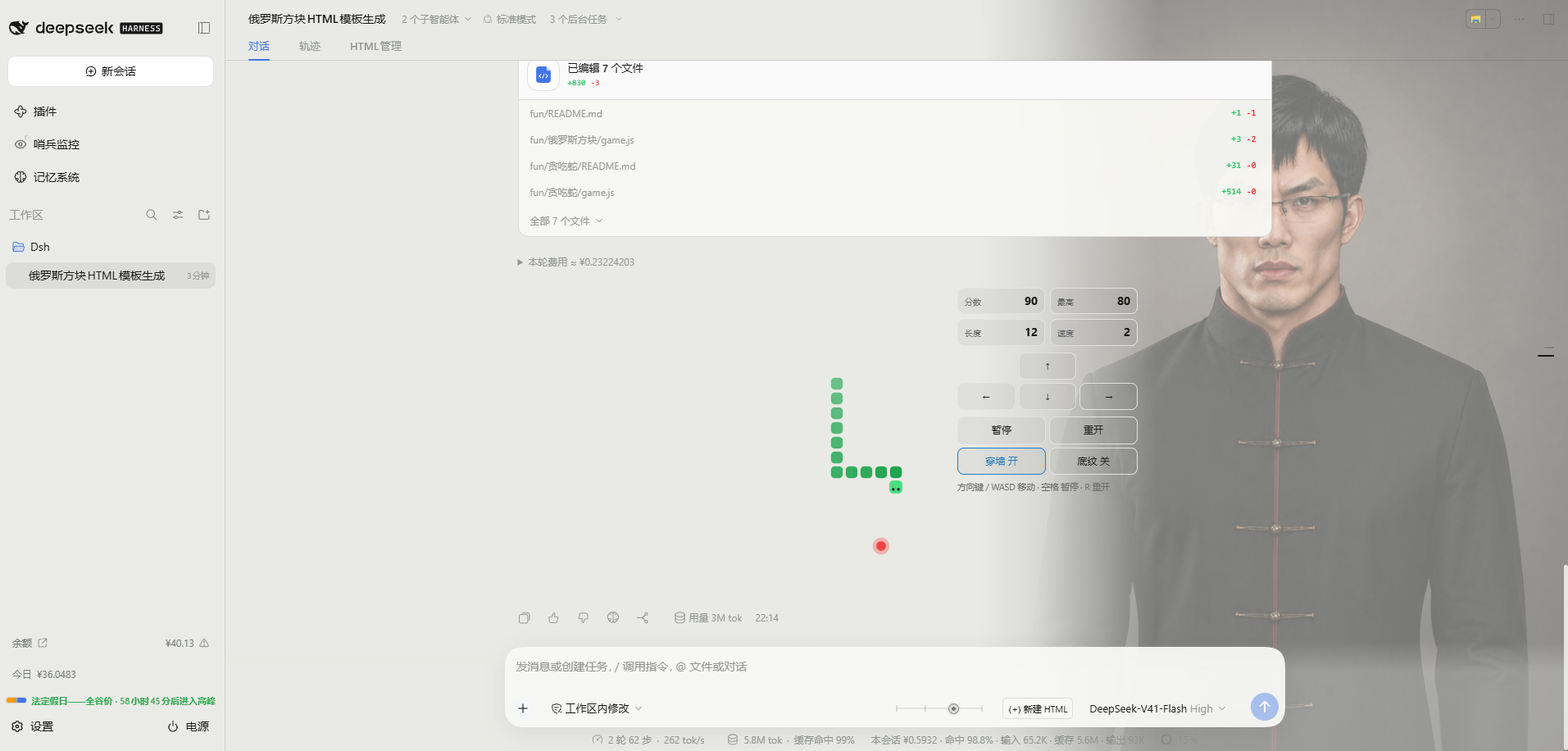The width and height of the screenshot is (1568, 751).
Task: Click the 分数 score panel
Action: tap(1002, 301)
